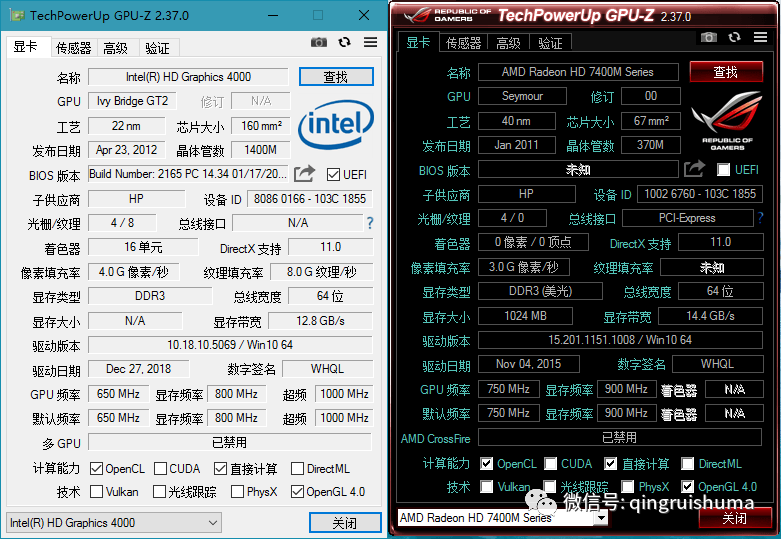Toggle CUDA checkbox in Intel window
This screenshot has width=781, height=539.
[x=160, y=469]
